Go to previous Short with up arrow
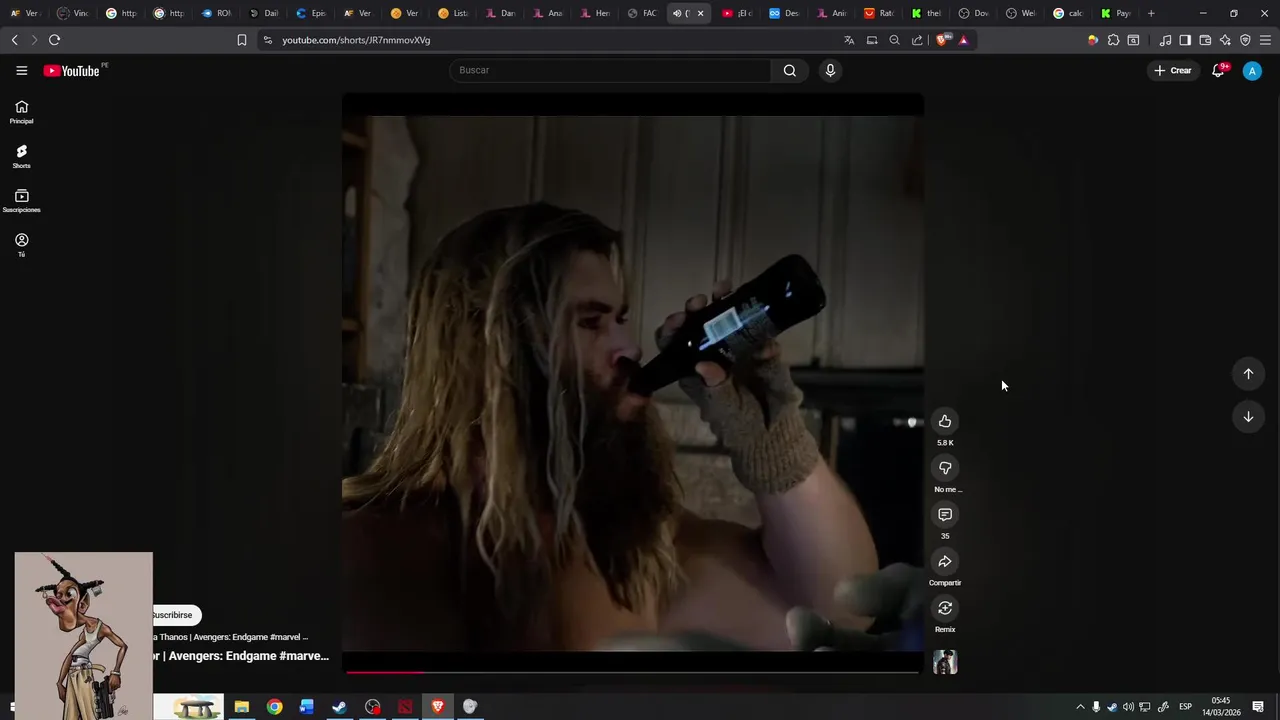 (x=1248, y=374)
